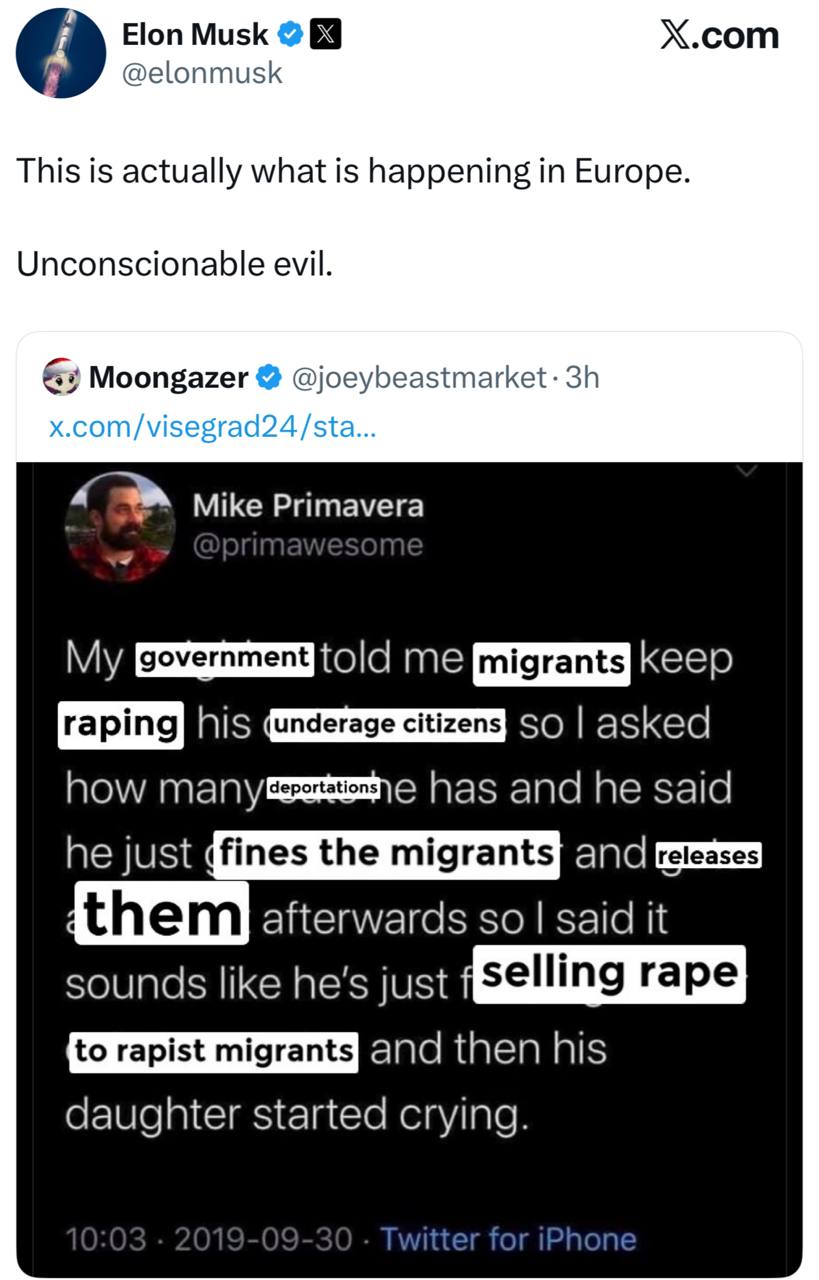This screenshot has height=1280, width=819.
Task: Select the Mike Primavera name in screenshot
Action: coord(307,506)
